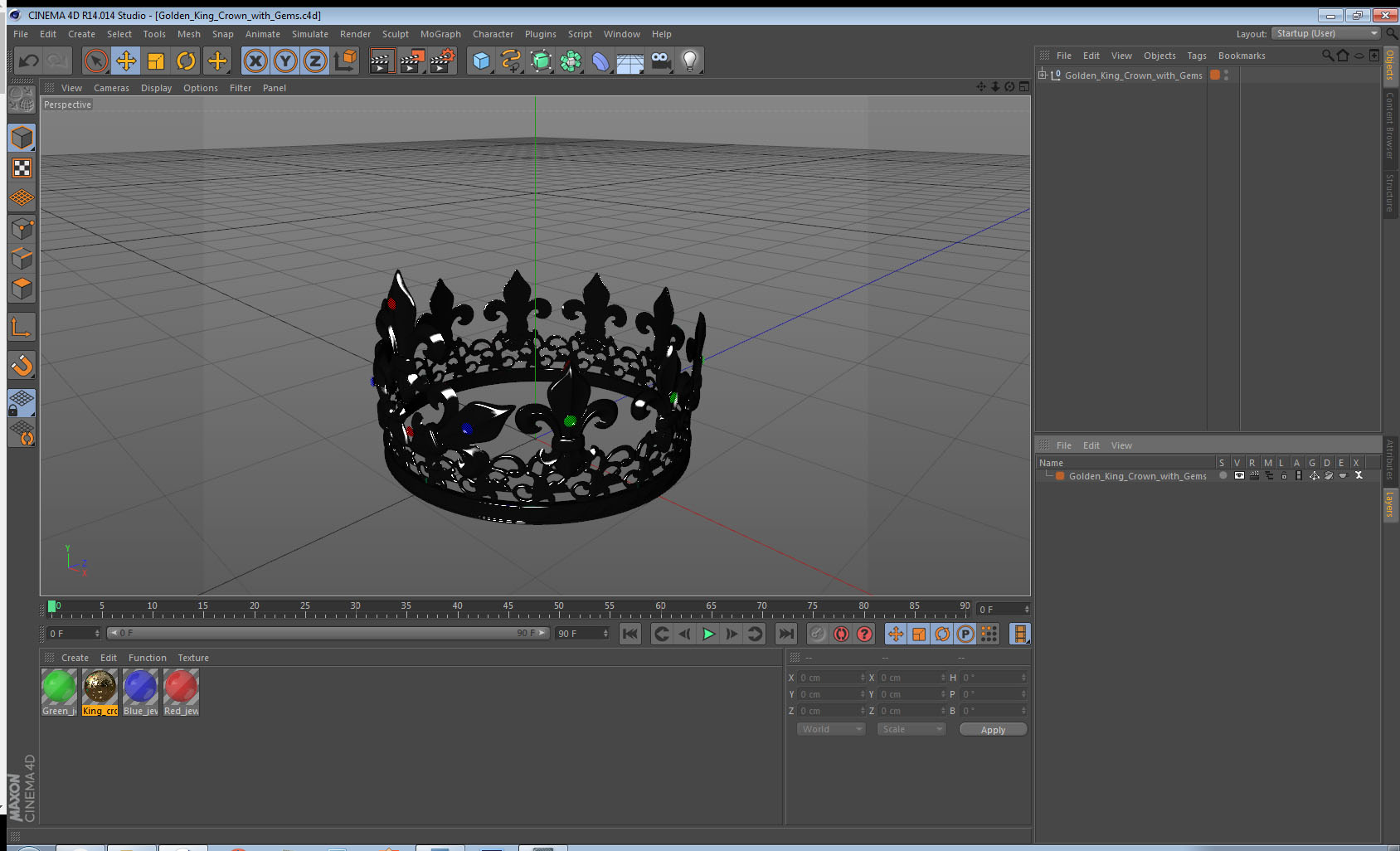This screenshot has height=851, width=1400.
Task: Toggle layer render clapper flag
Action: tap(1254, 476)
